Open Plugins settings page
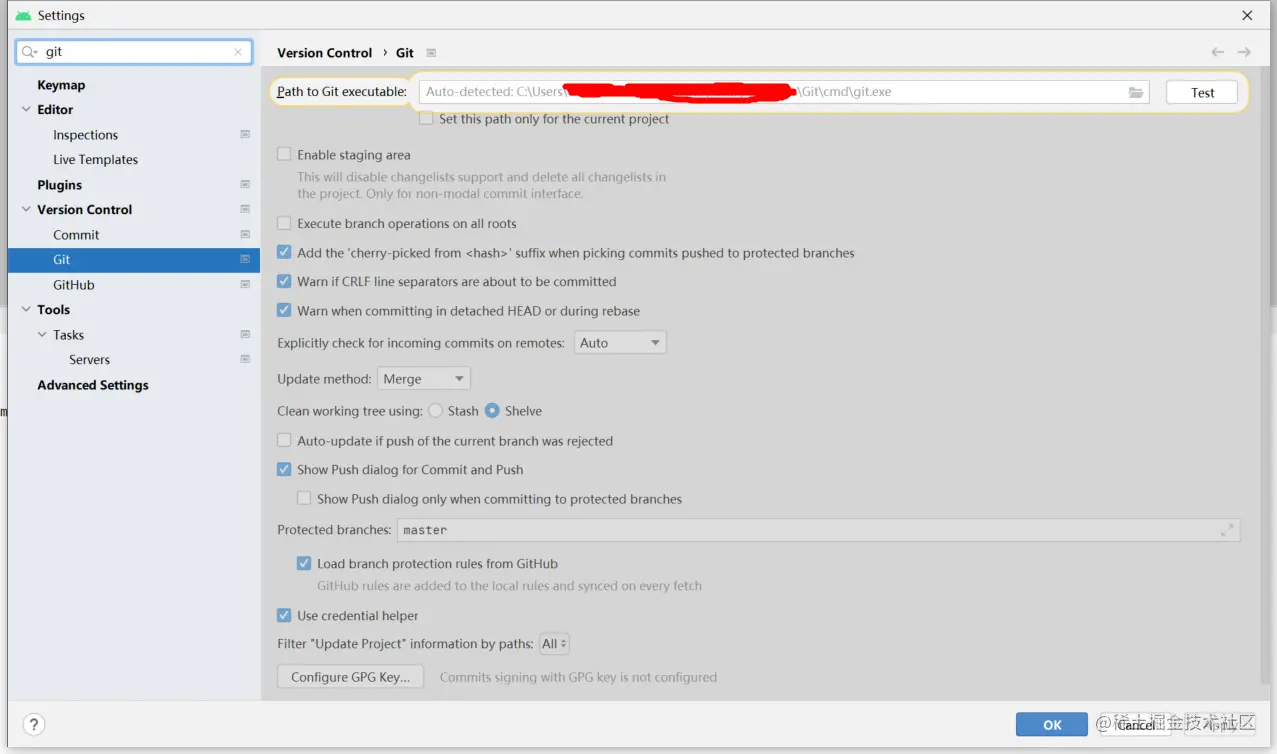 [60, 185]
